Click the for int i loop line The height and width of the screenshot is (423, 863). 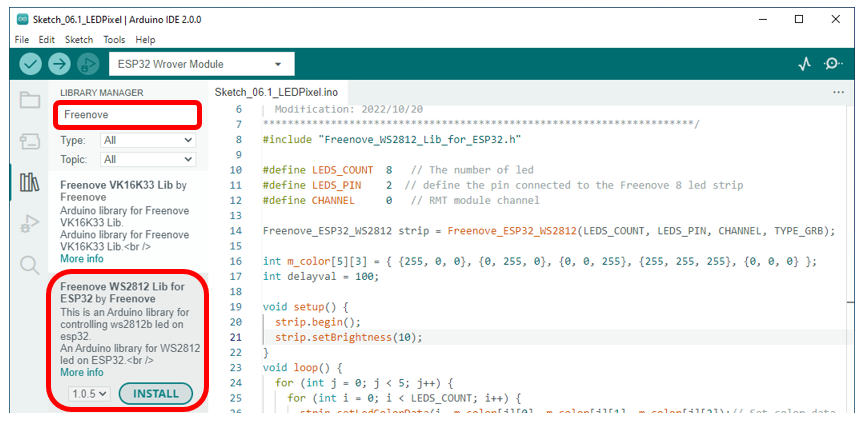(x=403, y=398)
